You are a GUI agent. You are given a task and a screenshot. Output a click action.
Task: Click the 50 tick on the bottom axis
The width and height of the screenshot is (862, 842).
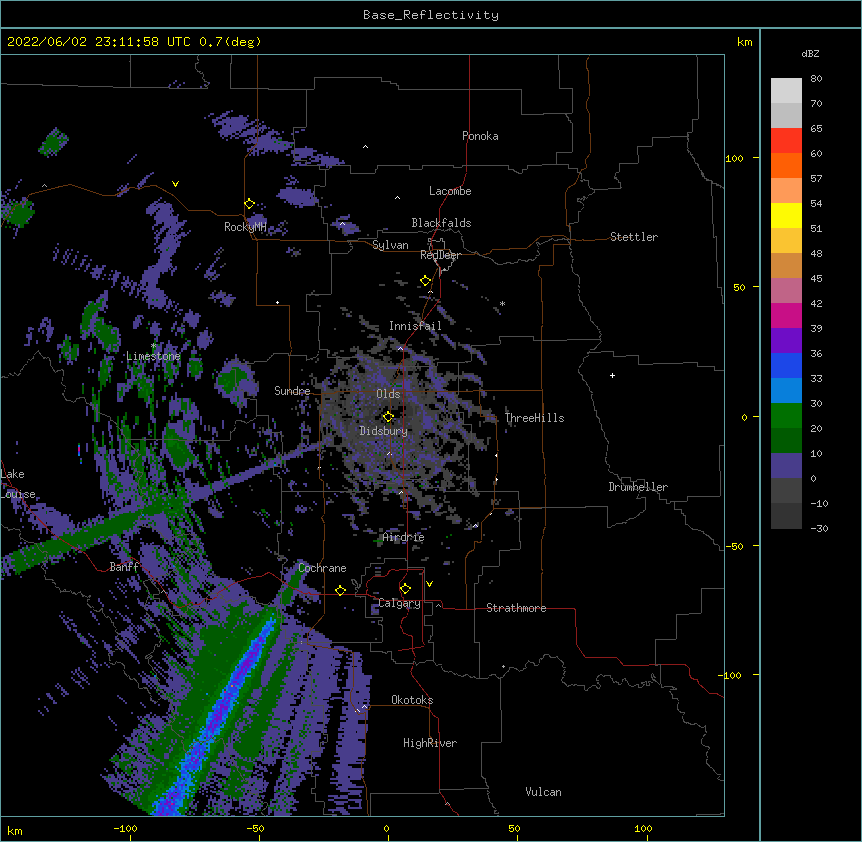coord(515,828)
